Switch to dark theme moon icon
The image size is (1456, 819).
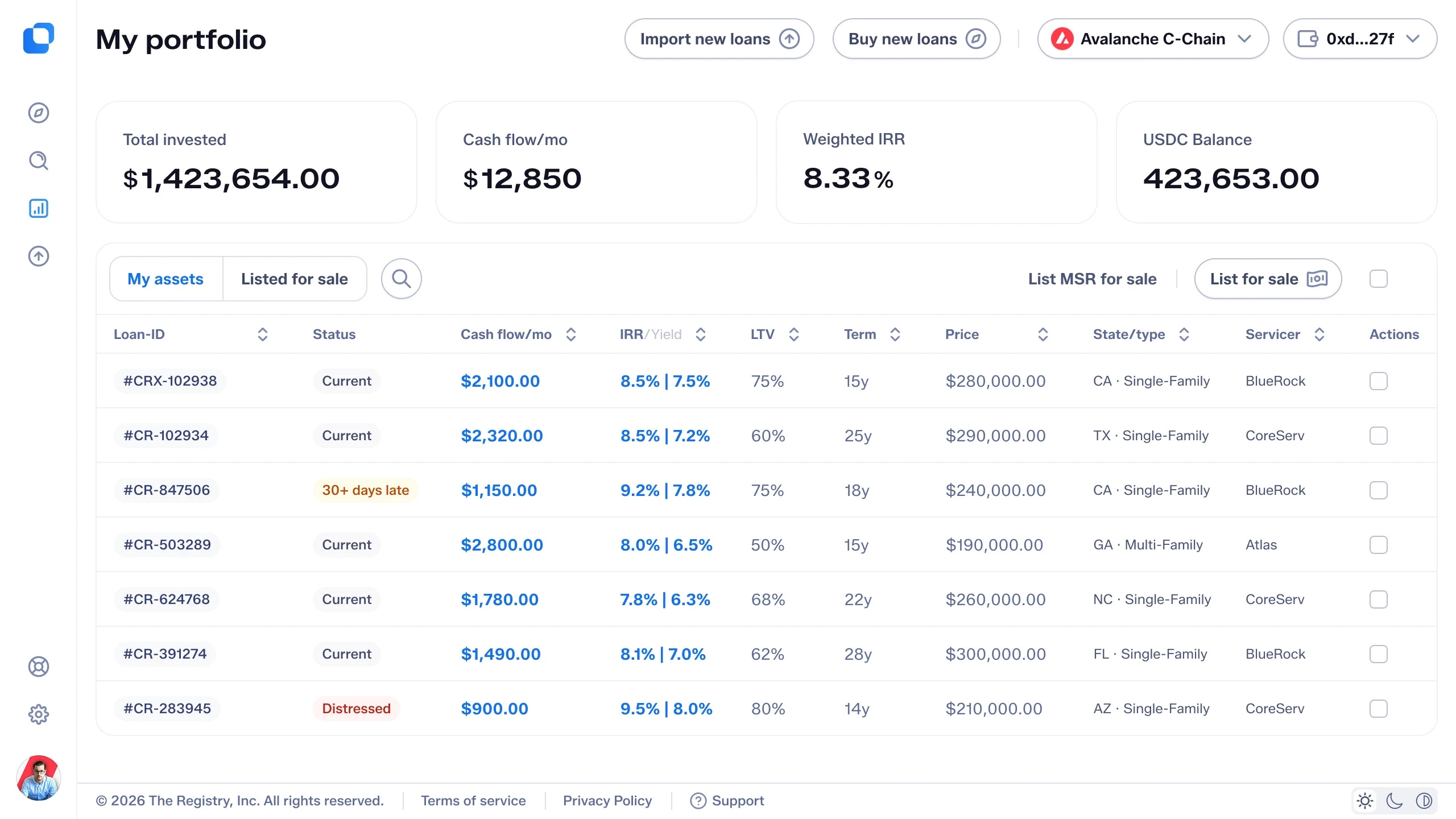(x=1395, y=801)
